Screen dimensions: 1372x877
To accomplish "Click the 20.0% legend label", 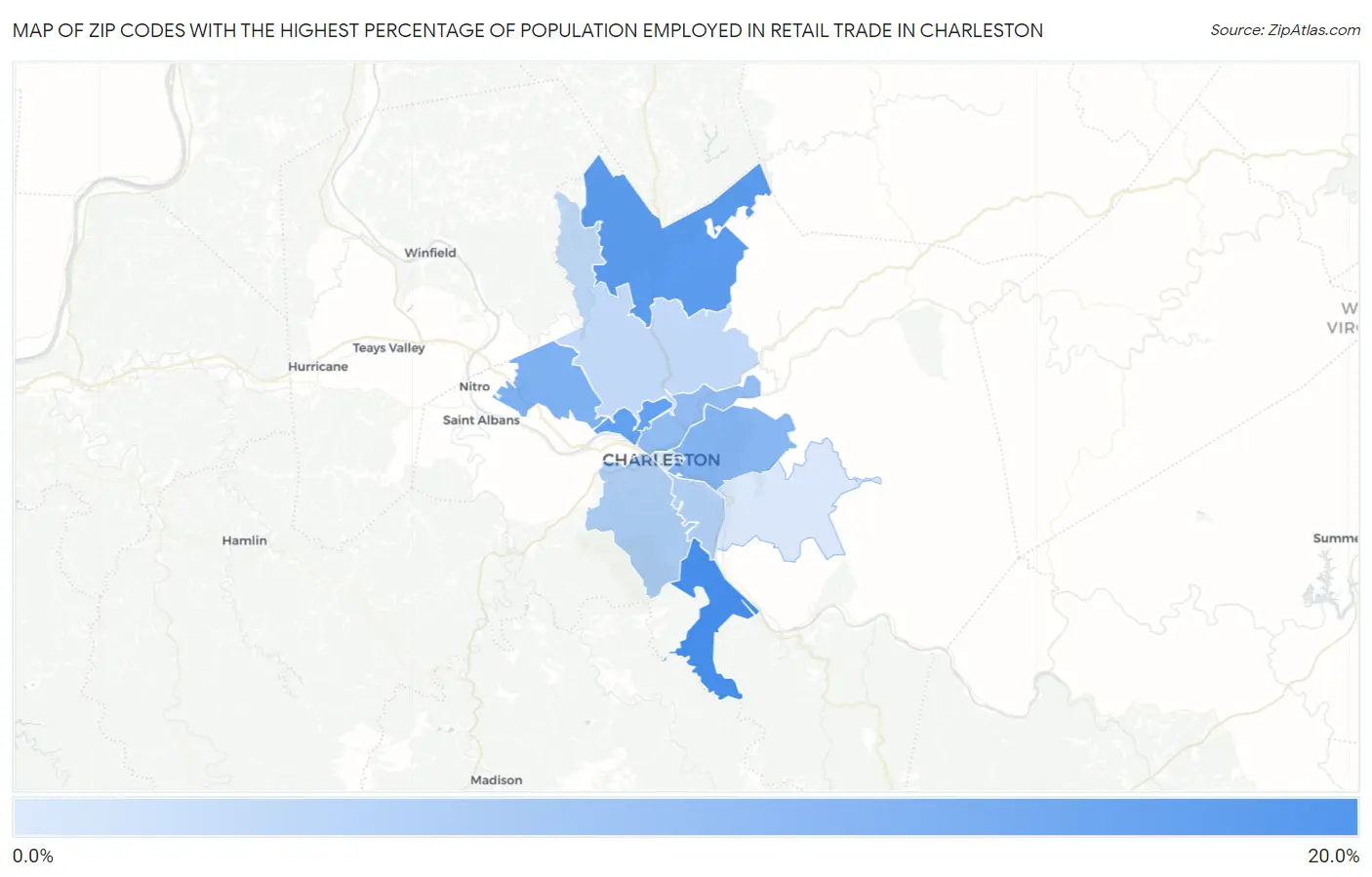I will point(1333,856).
